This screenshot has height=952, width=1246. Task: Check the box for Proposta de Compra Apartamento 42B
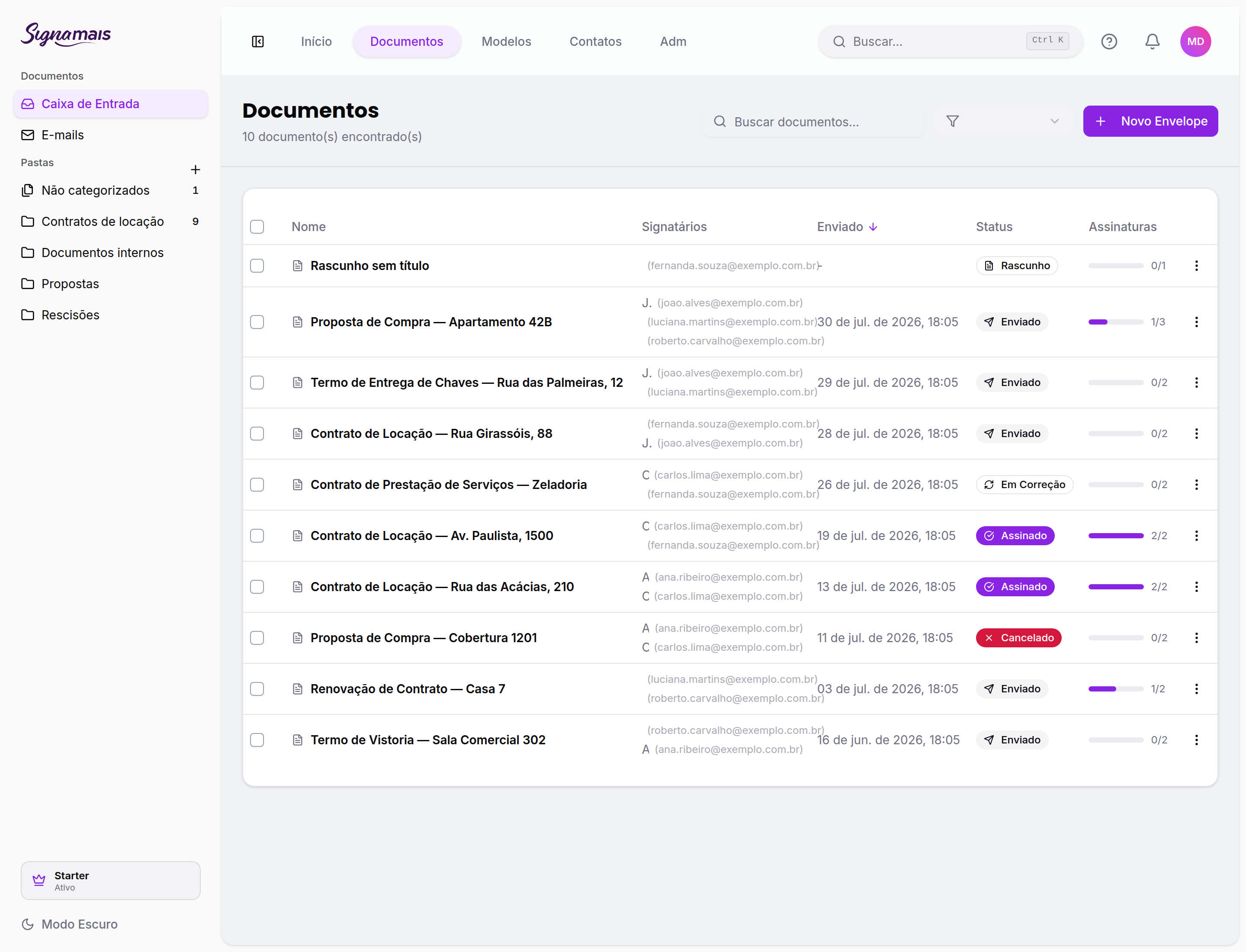tap(257, 322)
